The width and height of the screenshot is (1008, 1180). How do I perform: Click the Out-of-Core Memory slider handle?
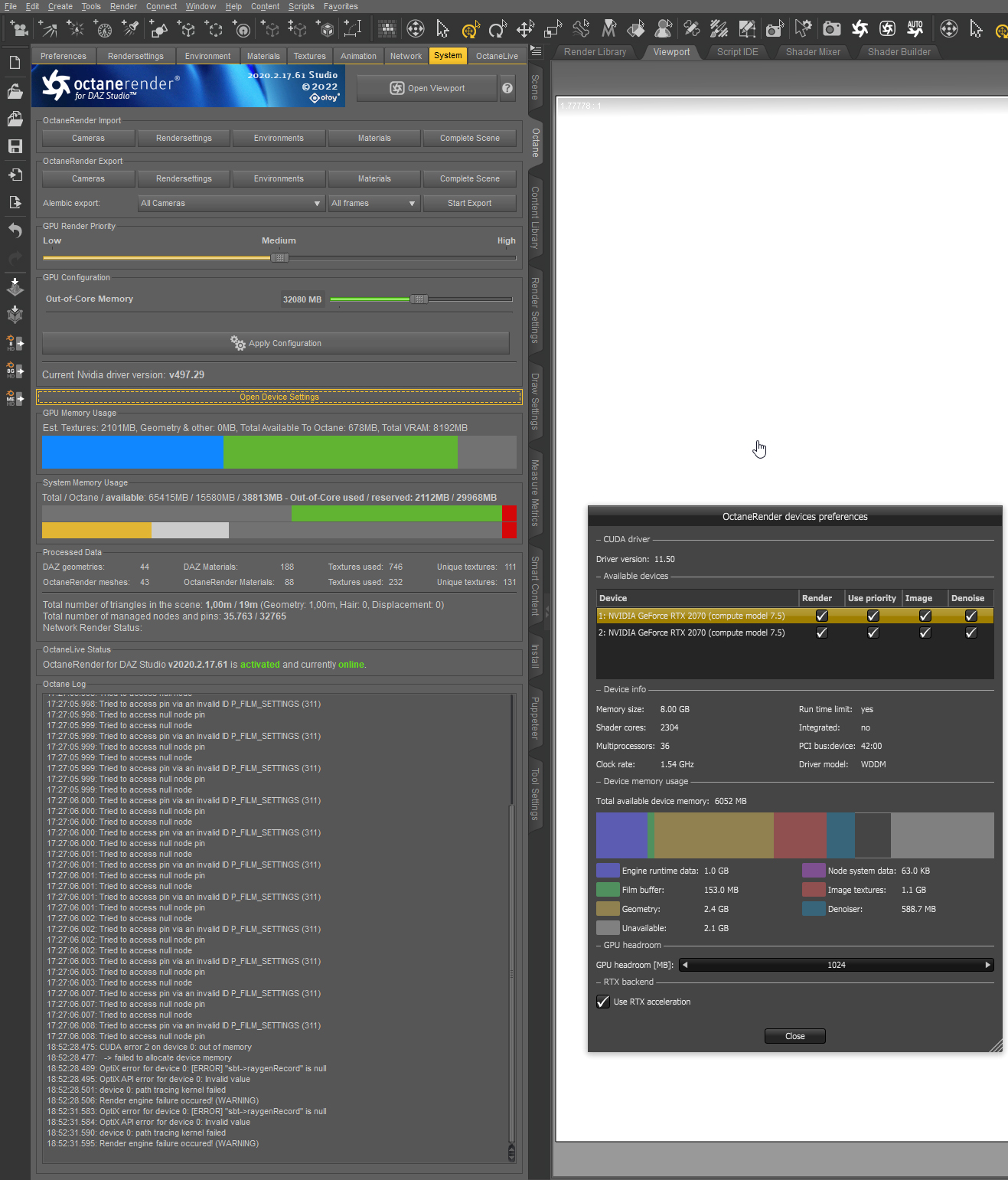(x=419, y=299)
